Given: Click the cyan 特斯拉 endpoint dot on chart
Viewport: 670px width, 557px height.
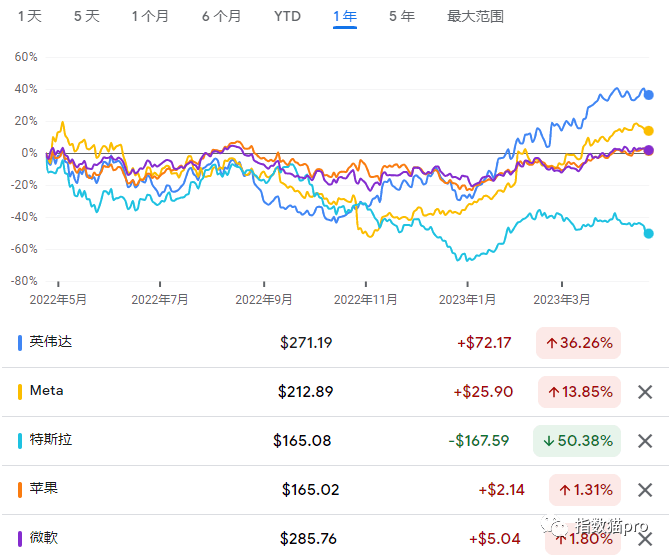Looking at the screenshot, I should click(x=649, y=234).
